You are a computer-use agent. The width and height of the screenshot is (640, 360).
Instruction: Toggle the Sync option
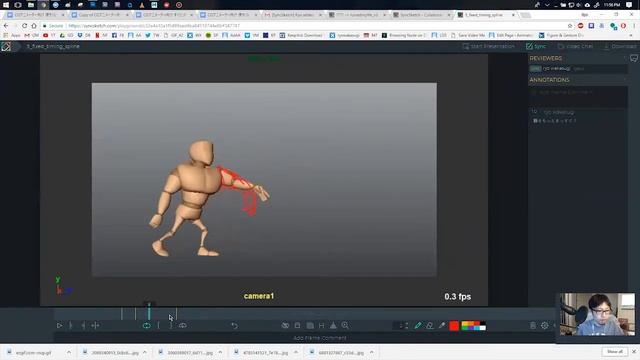coord(536,46)
